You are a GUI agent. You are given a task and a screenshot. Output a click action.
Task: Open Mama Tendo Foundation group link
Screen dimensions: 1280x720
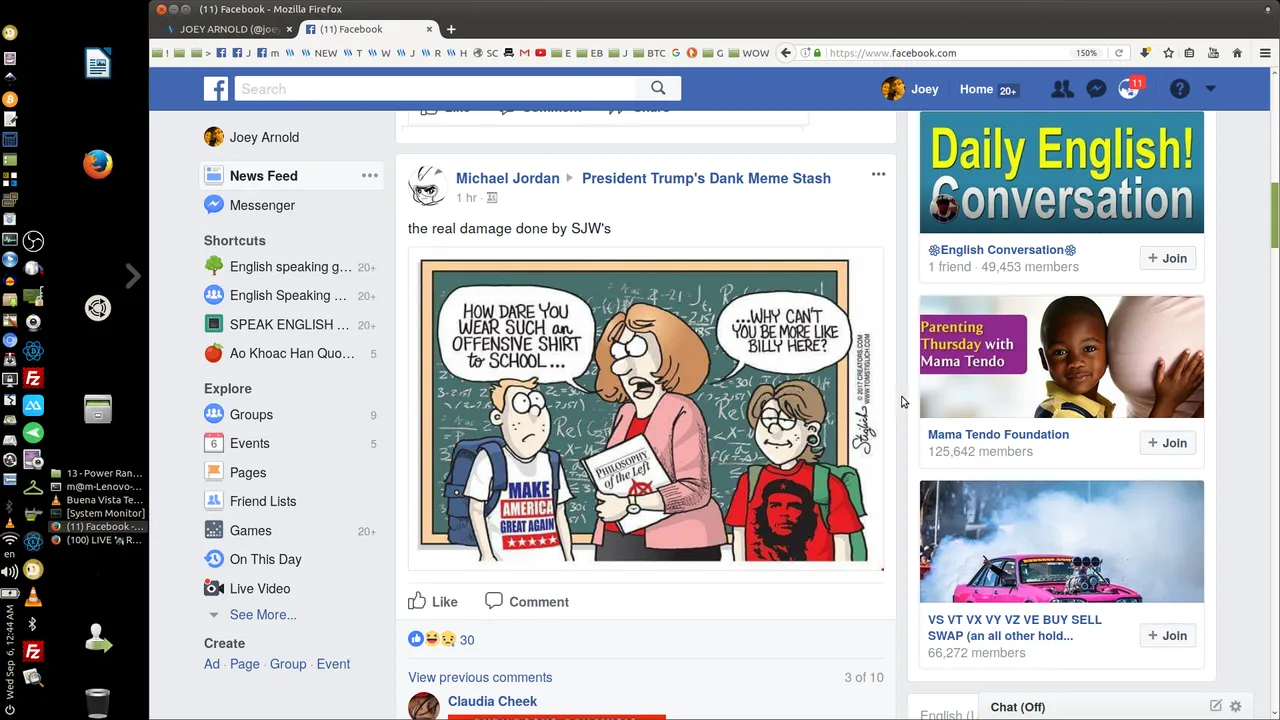coord(998,435)
